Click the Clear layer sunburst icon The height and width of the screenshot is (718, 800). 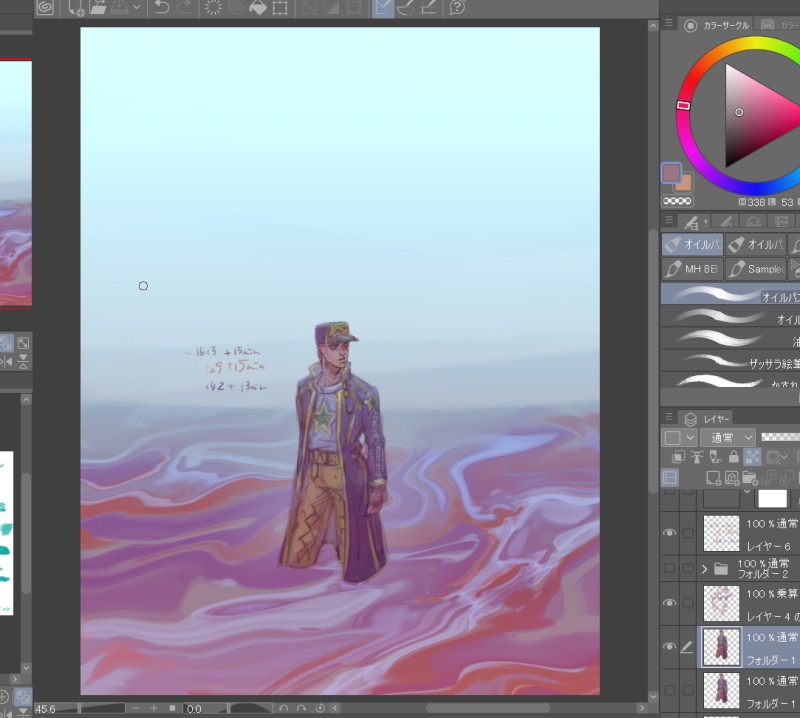click(213, 8)
